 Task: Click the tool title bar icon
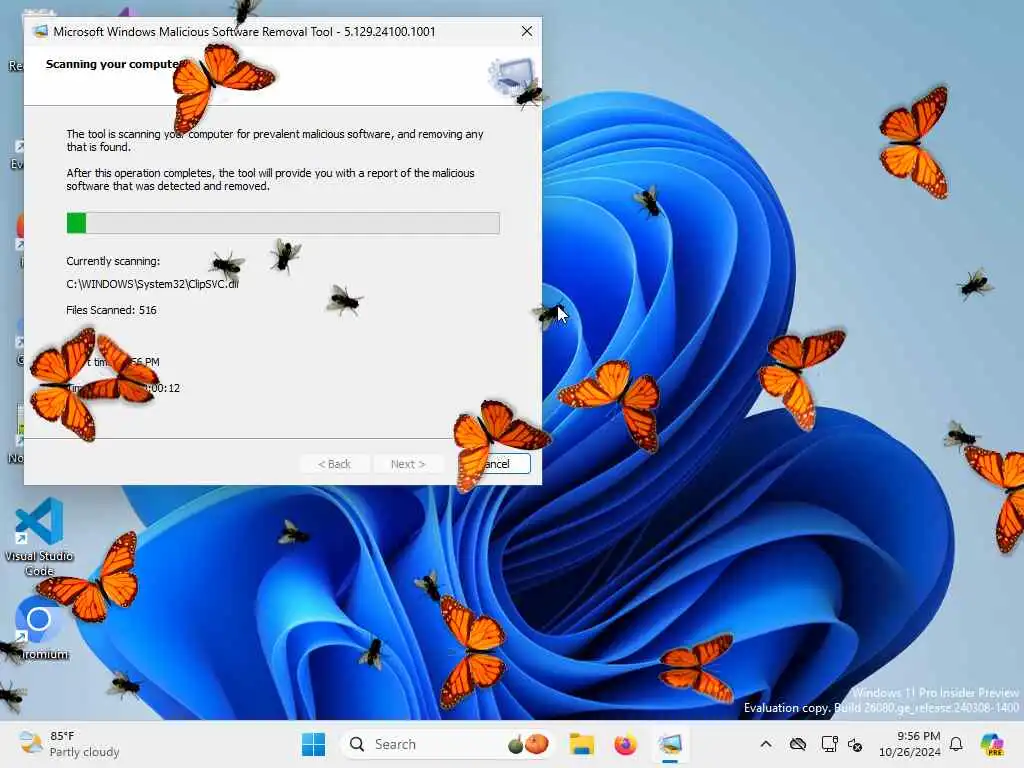click(40, 31)
